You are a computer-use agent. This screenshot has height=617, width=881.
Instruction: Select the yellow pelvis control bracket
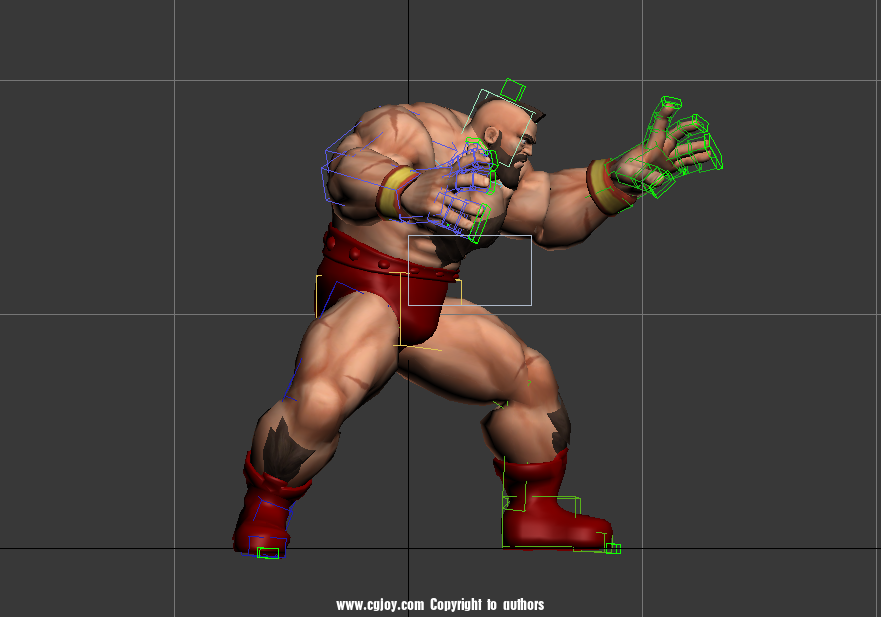[389, 311]
